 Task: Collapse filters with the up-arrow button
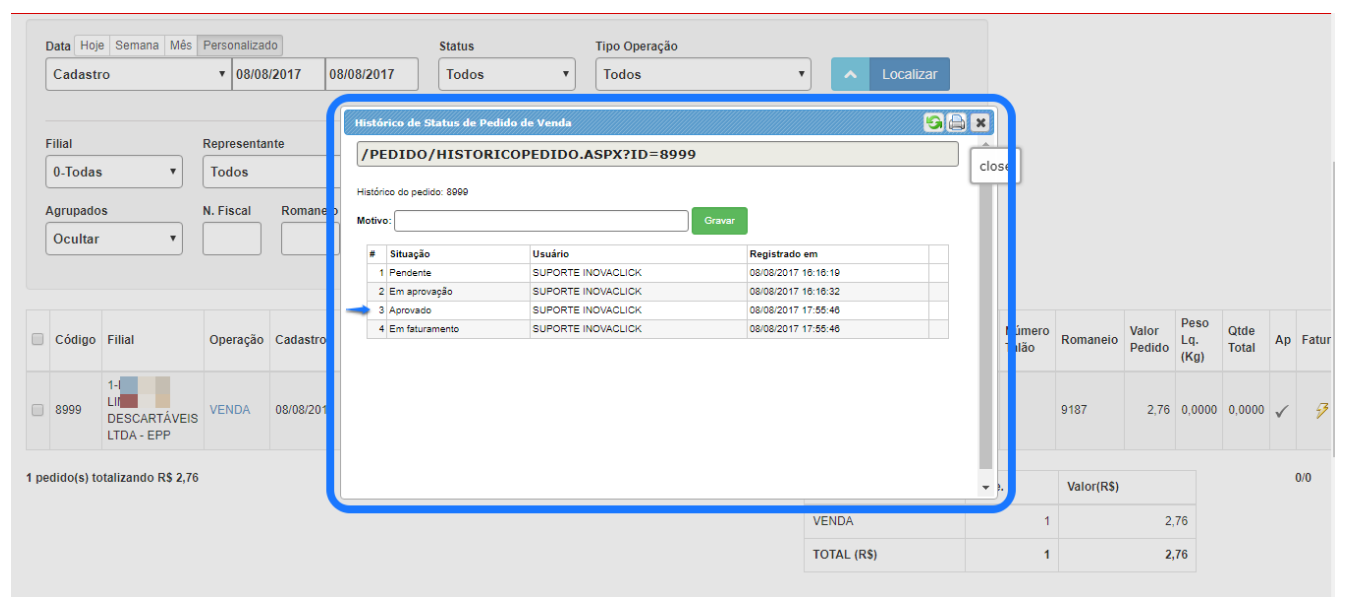850,74
